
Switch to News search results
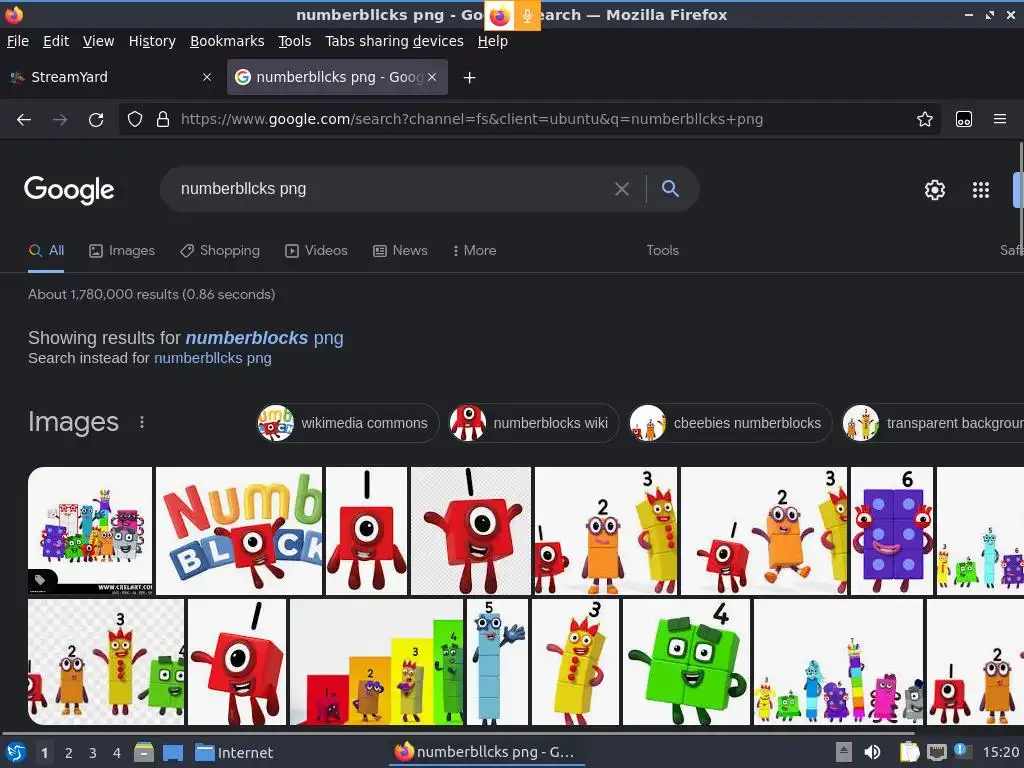click(x=400, y=251)
